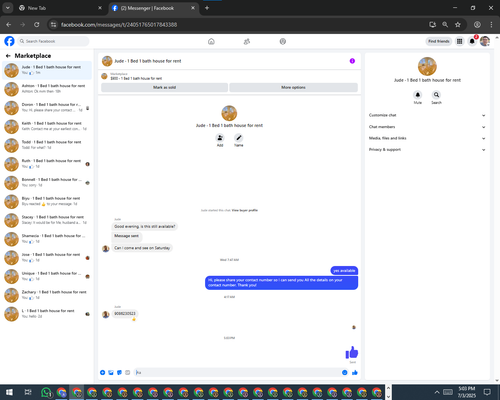Click the back arrow next to Marketplace
500x400 pixels.
click(x=8, y=56)
